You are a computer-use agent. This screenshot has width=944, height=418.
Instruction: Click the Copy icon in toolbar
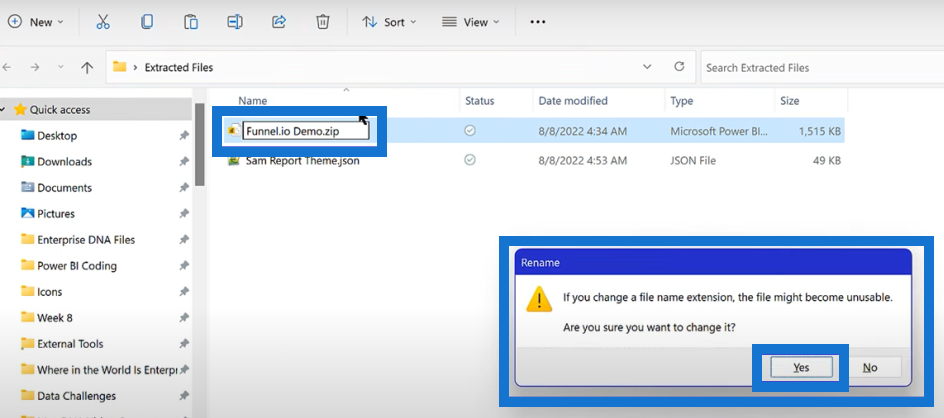147,22
